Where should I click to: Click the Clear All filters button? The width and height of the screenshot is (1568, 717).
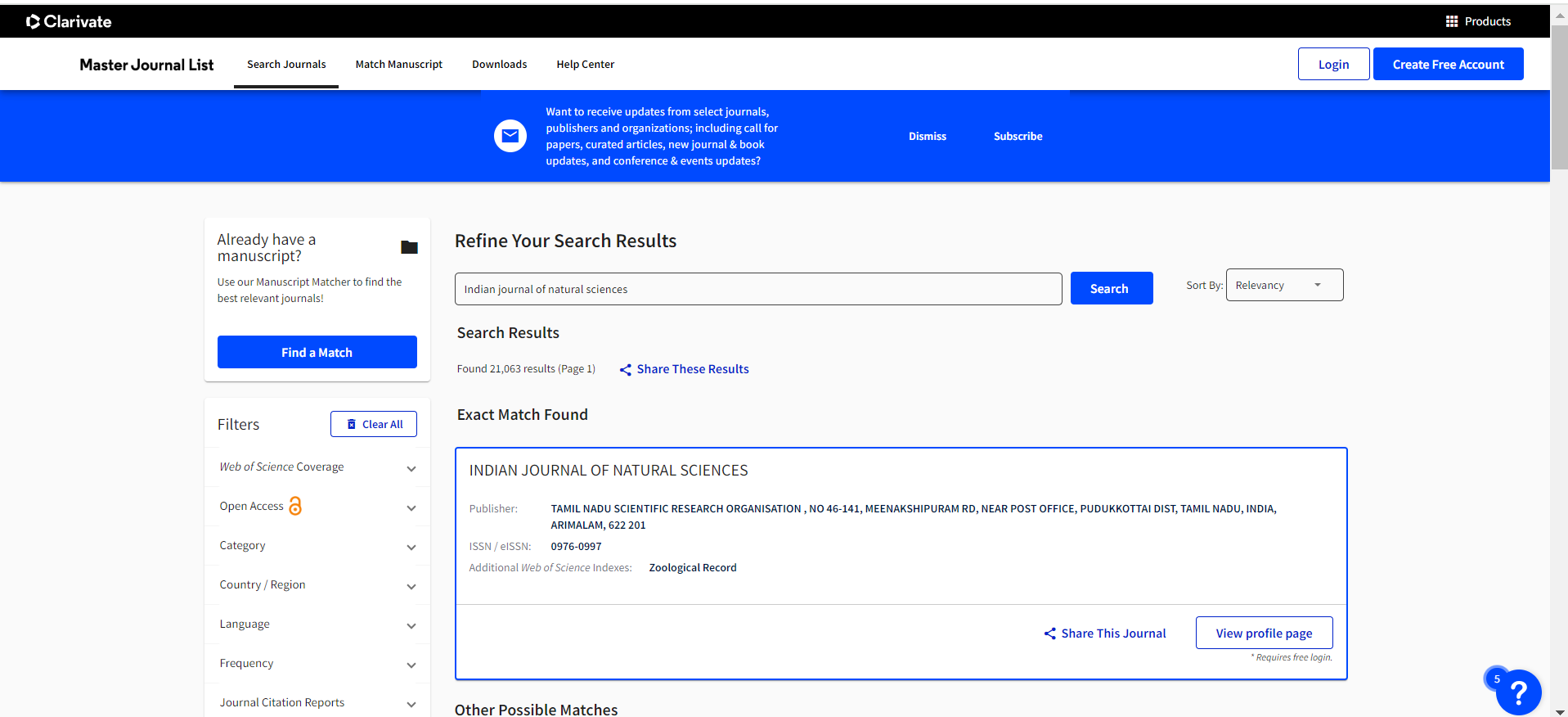tap(374, 424)
